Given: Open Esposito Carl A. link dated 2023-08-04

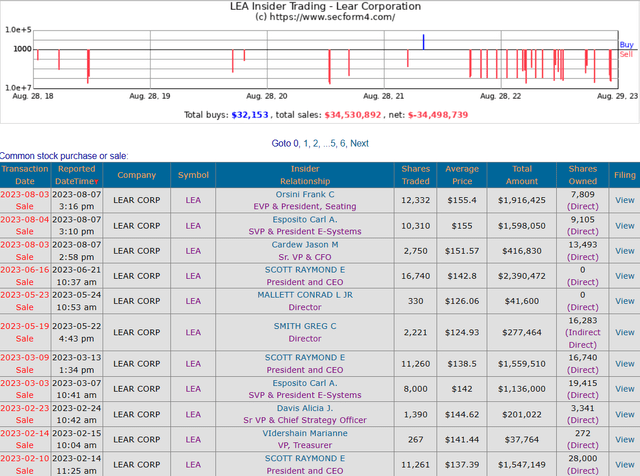Looking at the screenshot, I should 305,220.
